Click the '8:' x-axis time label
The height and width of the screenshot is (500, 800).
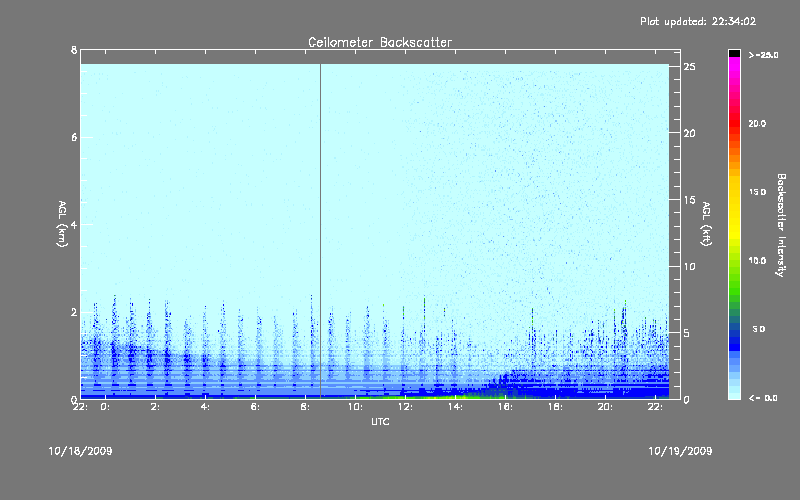pos(305,407)
